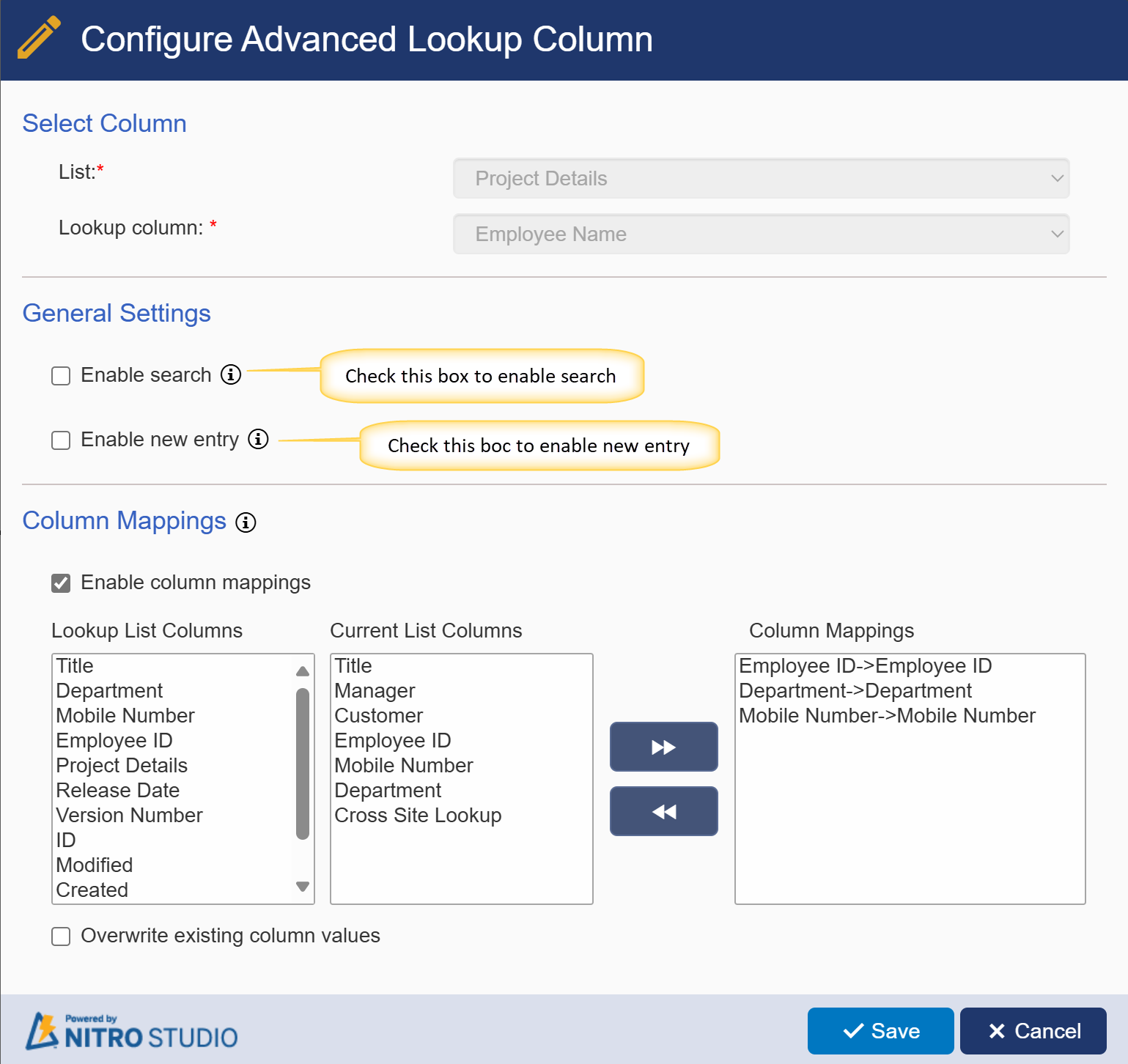Select Release Date in Lookup List Columns

(174, 791)
